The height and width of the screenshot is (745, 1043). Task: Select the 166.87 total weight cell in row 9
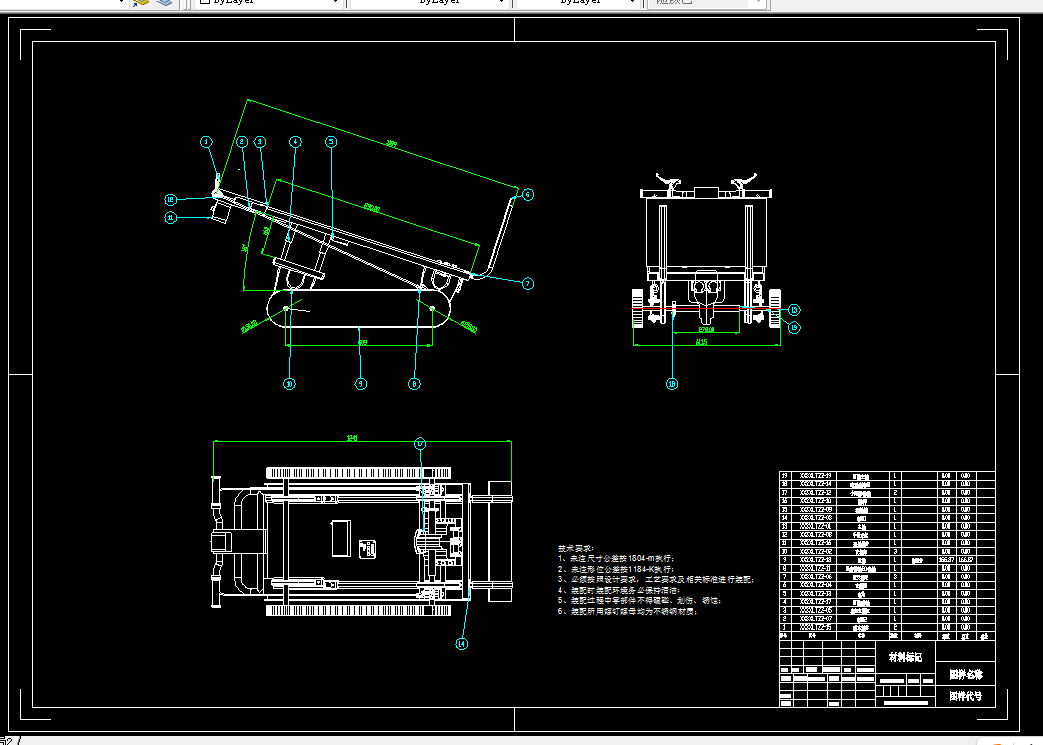[x=965, y=560]
